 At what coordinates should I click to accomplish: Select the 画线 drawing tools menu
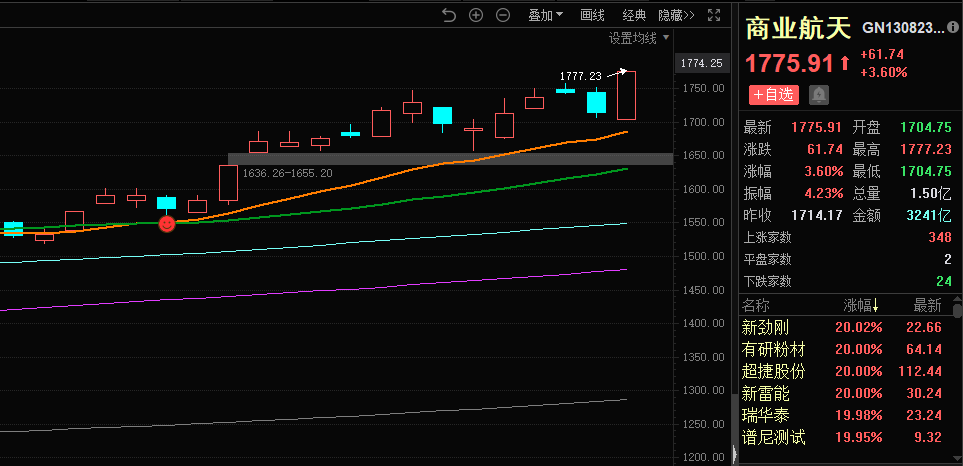[x=593, y=15]
